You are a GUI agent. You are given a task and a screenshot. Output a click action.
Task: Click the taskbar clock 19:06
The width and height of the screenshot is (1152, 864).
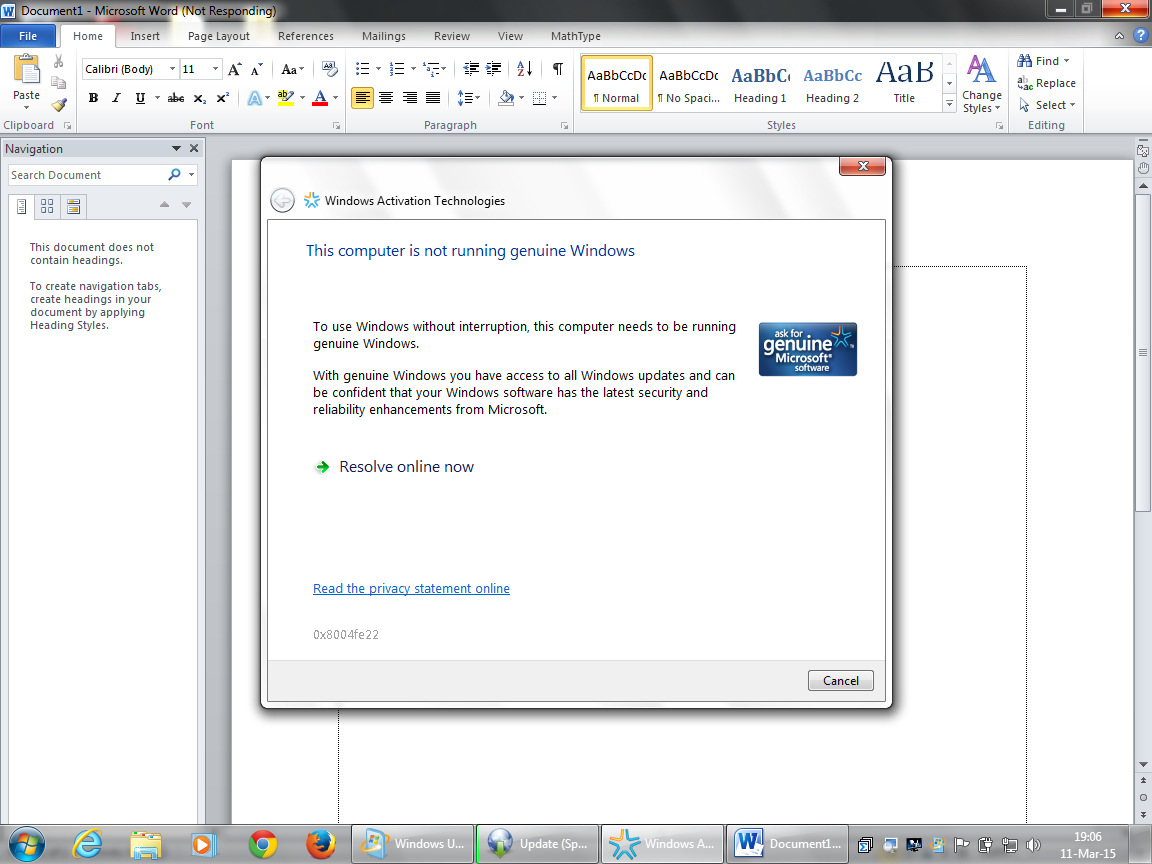coord(1087,837)
